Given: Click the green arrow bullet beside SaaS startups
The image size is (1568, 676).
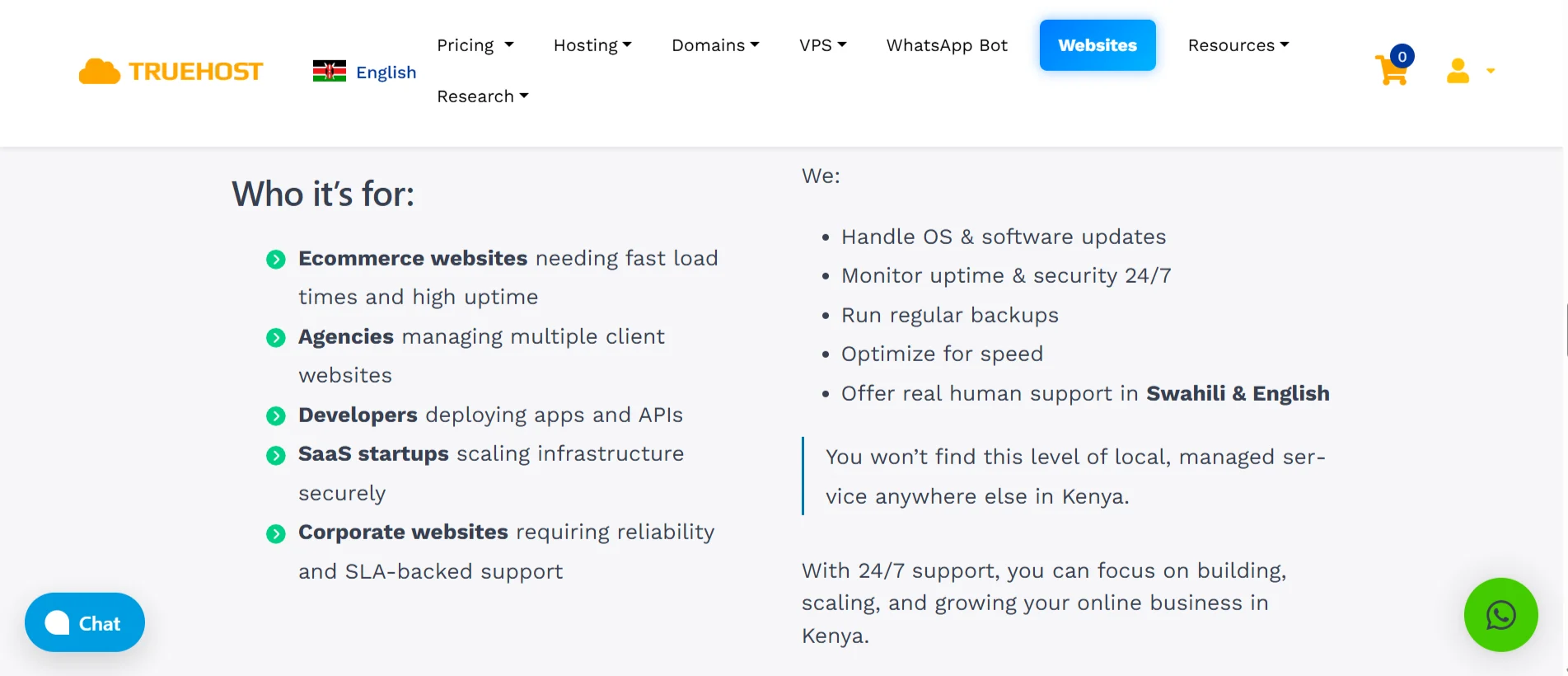Looking at the screenshot, I should click(x=276, y=455).
